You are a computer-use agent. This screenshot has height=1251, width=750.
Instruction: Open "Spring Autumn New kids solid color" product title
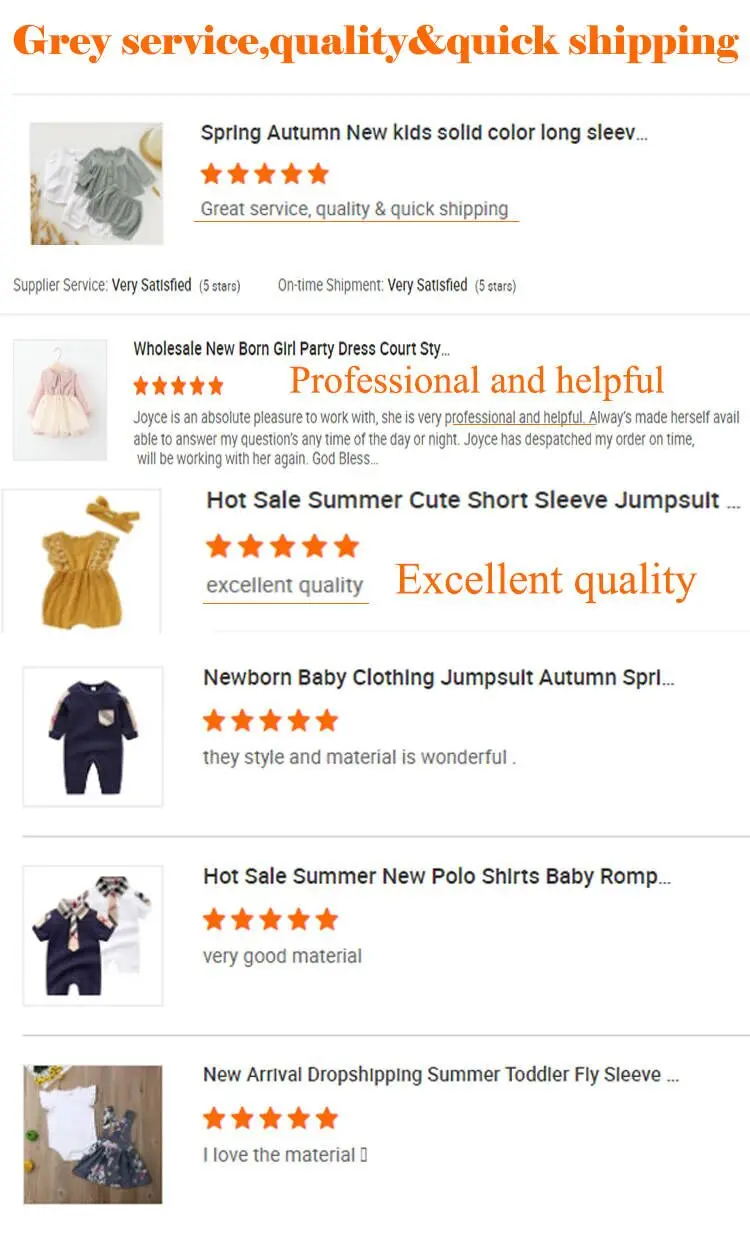[x=424, y=133]
